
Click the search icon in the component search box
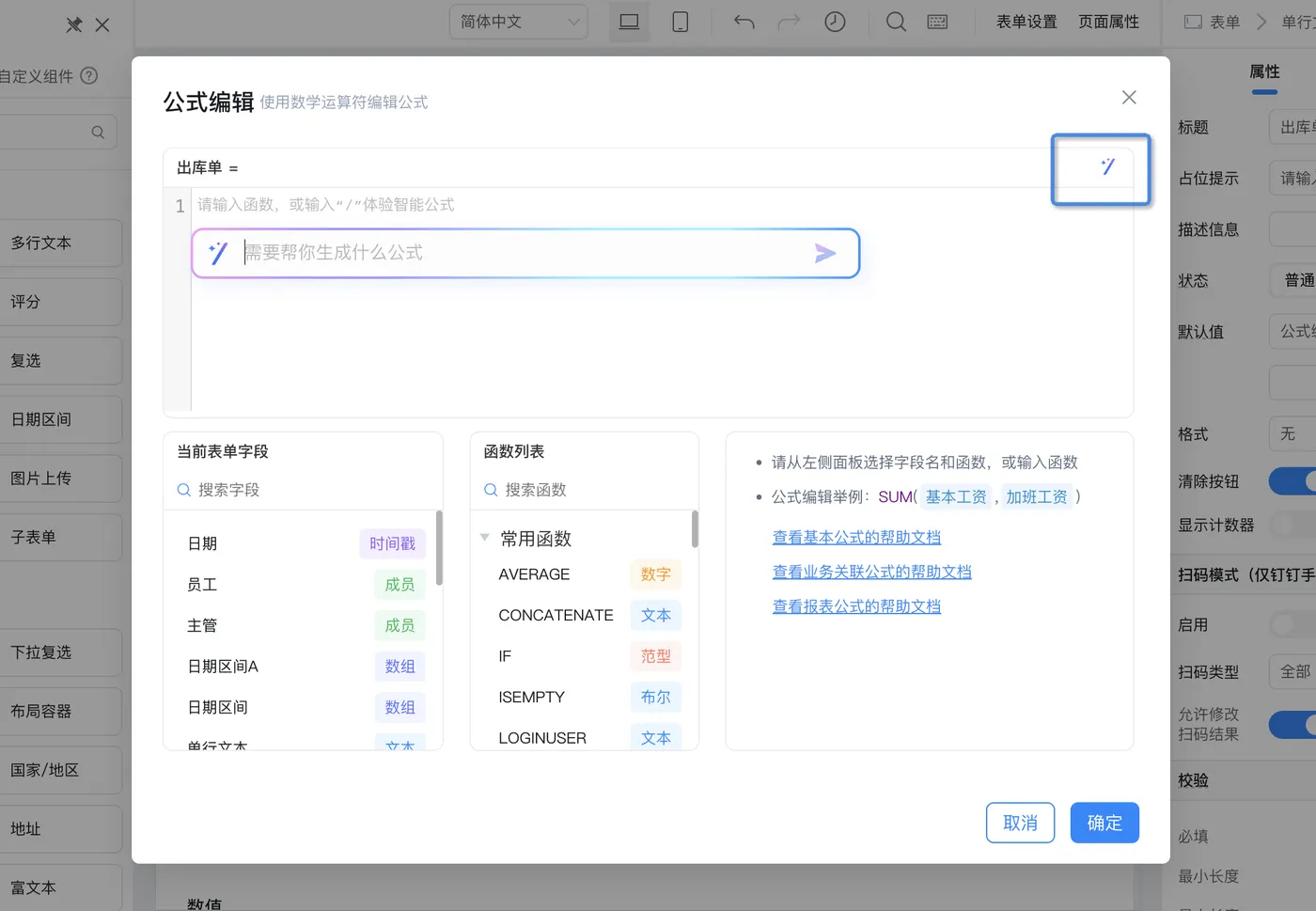(98, 133)
